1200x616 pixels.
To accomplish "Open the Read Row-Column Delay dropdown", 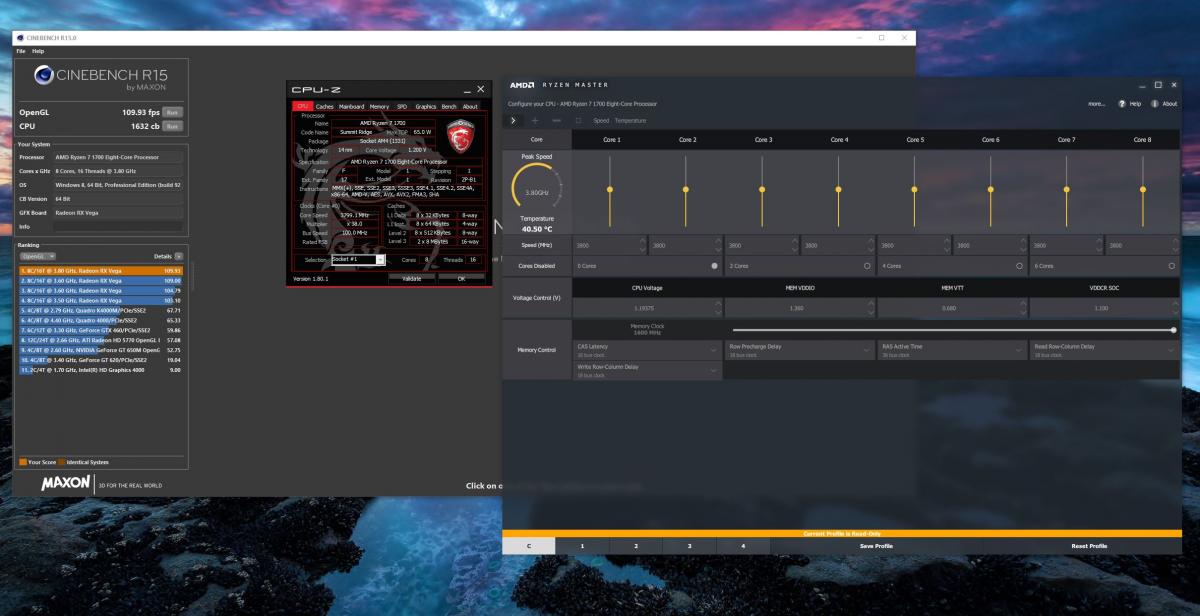I will click(1104, 349).
